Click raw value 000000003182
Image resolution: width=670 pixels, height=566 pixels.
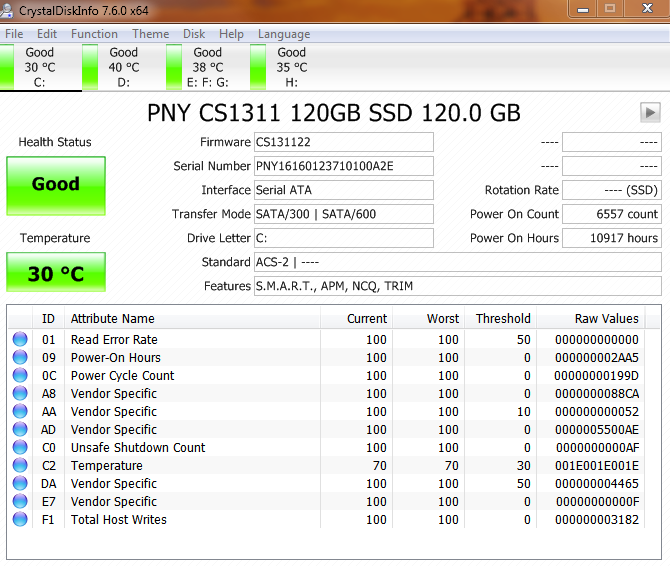(597, 519)
